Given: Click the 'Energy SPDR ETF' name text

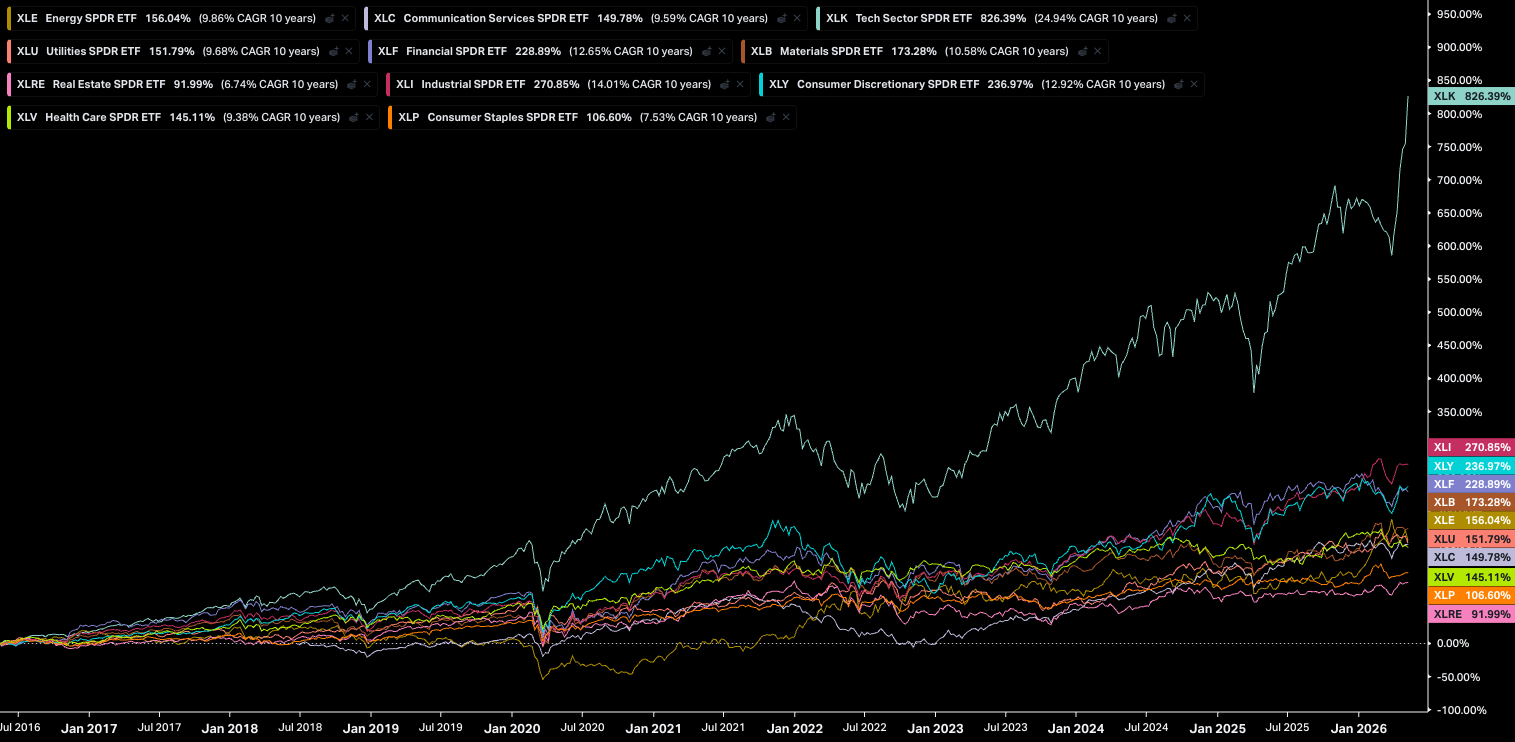Looking at the screenshot, I should click(x=91, y=19).
